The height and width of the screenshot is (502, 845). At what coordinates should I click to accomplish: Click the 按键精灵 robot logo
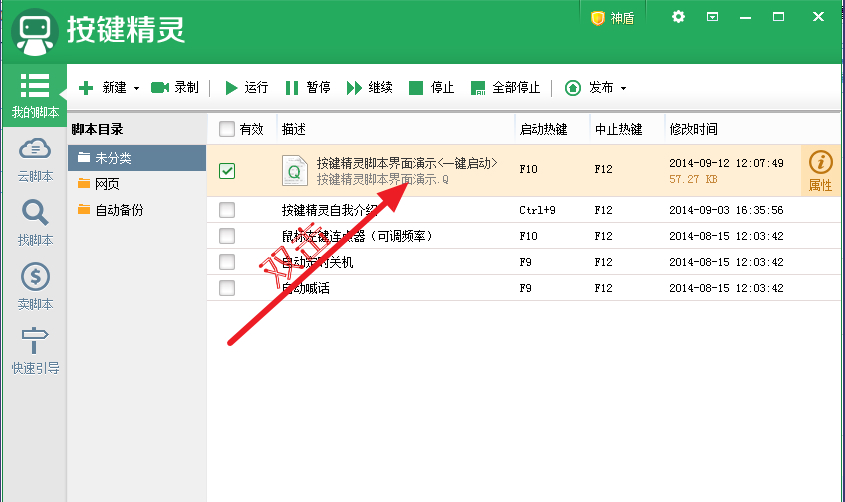point(35,32)
